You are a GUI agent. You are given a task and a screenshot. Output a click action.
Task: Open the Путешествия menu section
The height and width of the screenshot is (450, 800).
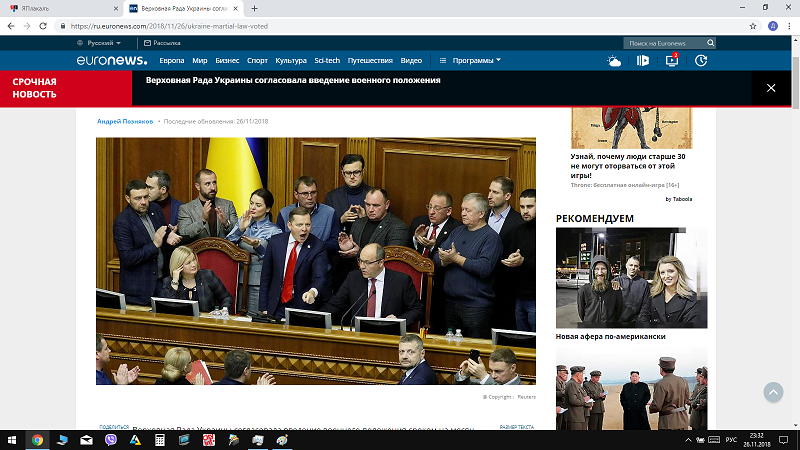click(x=370, y=61)
